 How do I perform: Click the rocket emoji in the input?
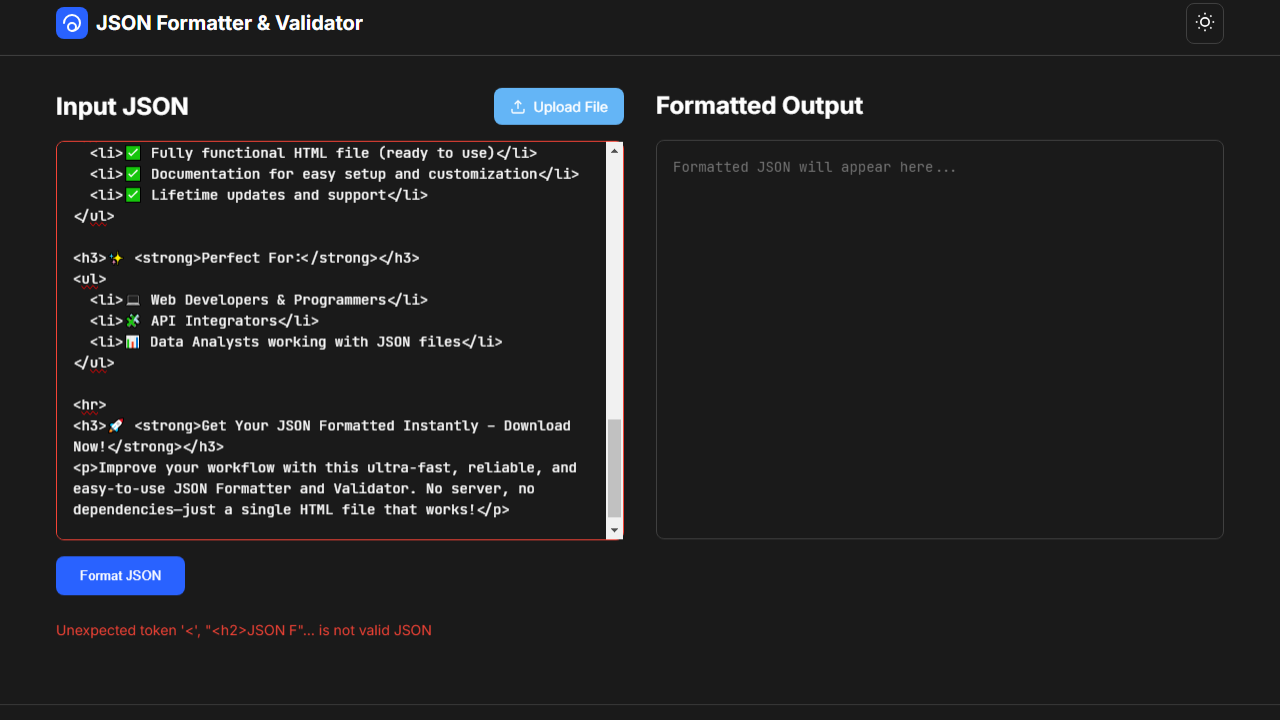coord(117,426)
